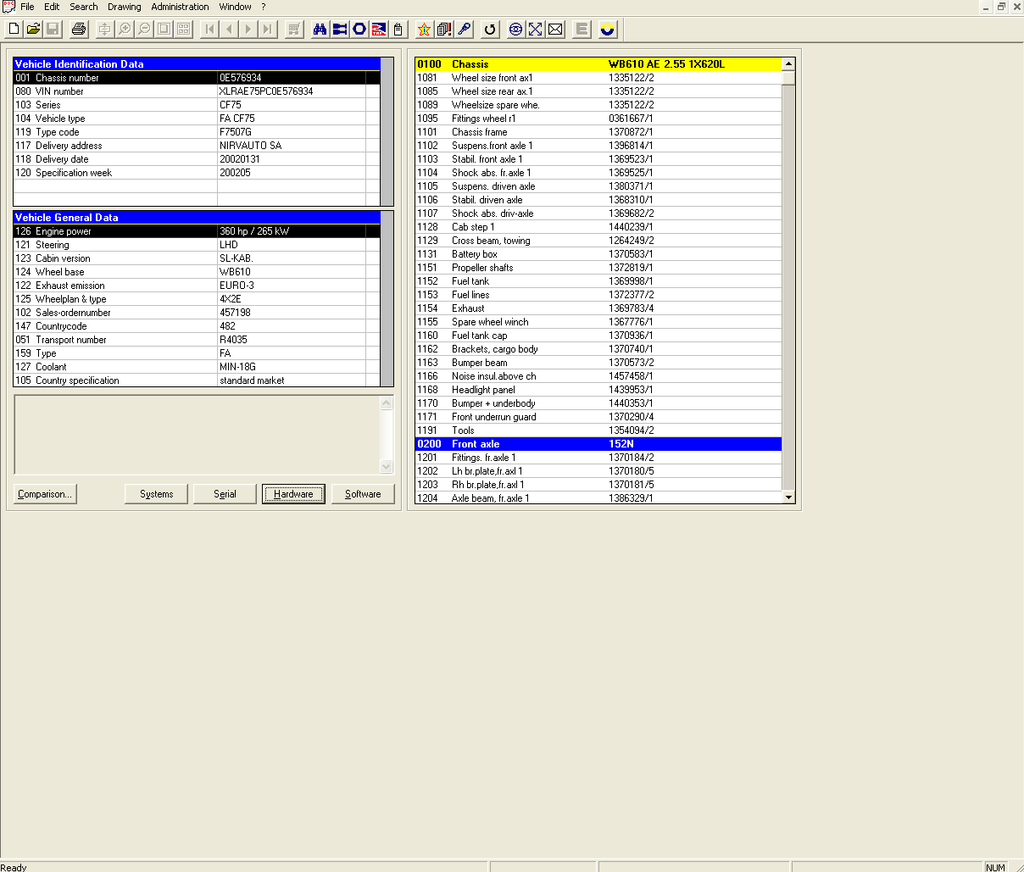The image size is (1024, 872).
Task: Click the Systems button
Action: [x=156, y=494]
